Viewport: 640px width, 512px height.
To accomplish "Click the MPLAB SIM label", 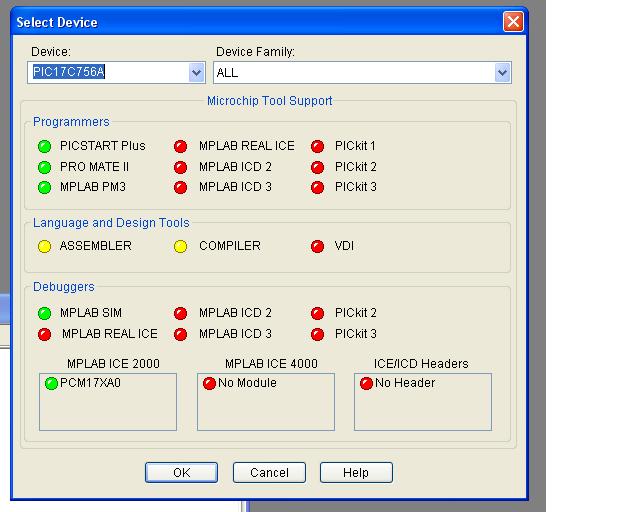I will (91, 313).
